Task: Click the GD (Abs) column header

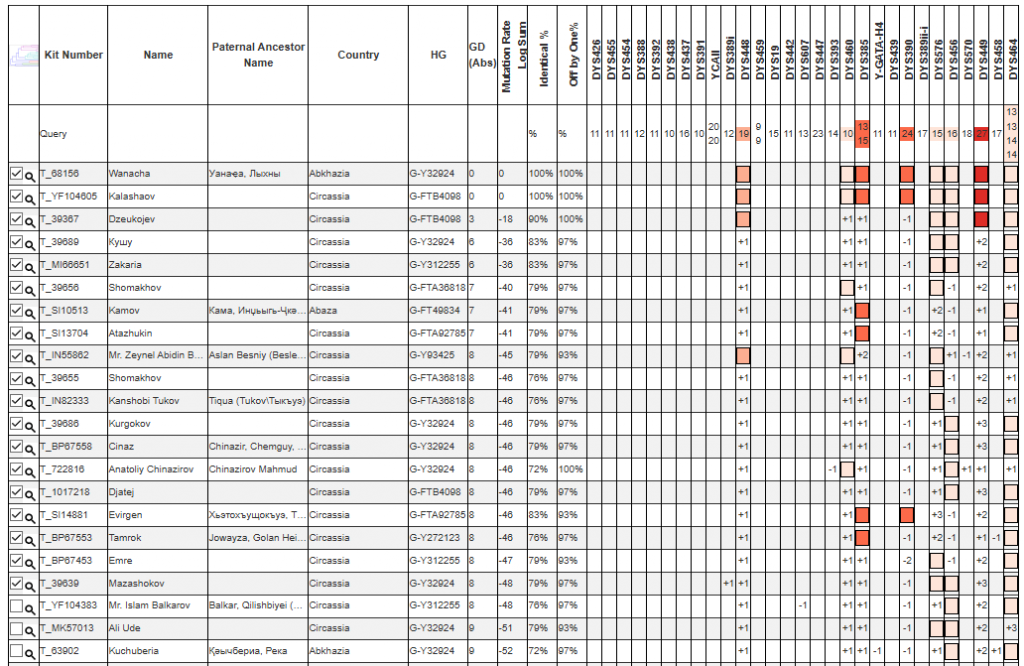Action: pos(482,55)
